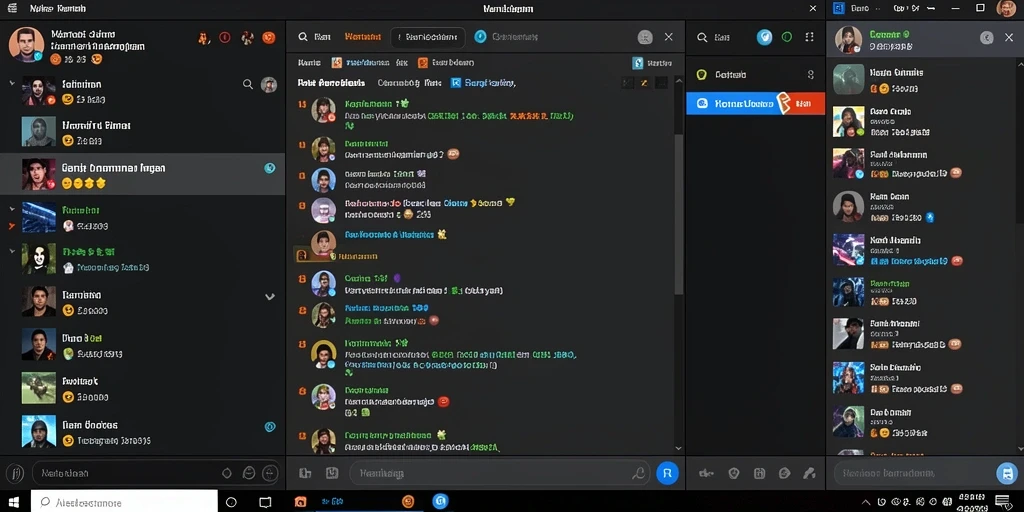This screenshot has height=512, width=1024.
Task: Expand the down chevron on the left conversation row
Action: 270,296
